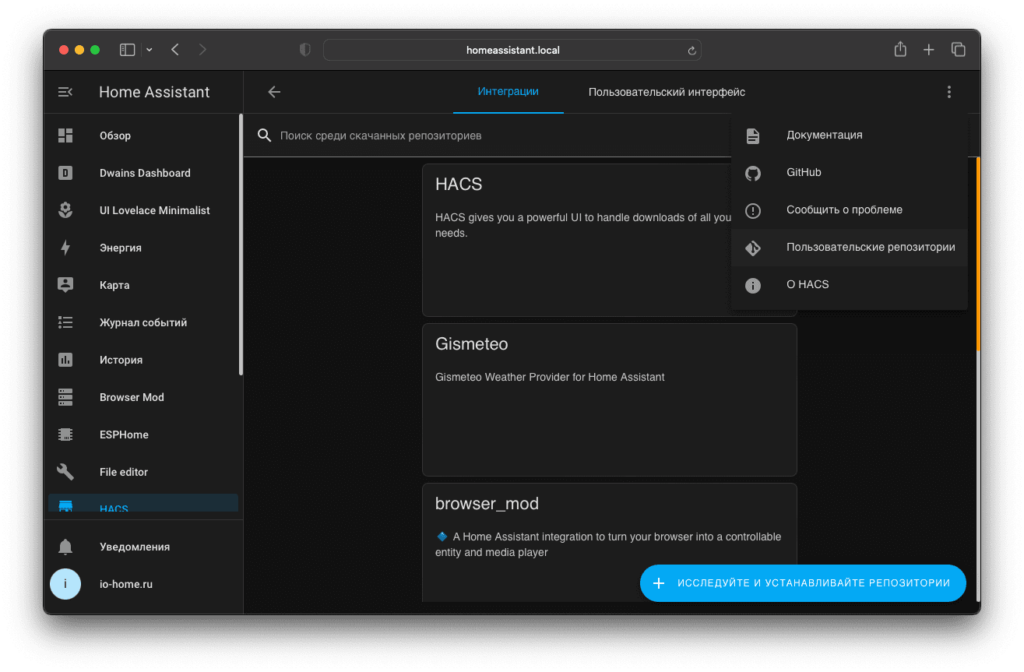The image size is (1024, 672).
Task: Click the О HACS info icon
Action: pyautogui.click(x=753, y=285)
